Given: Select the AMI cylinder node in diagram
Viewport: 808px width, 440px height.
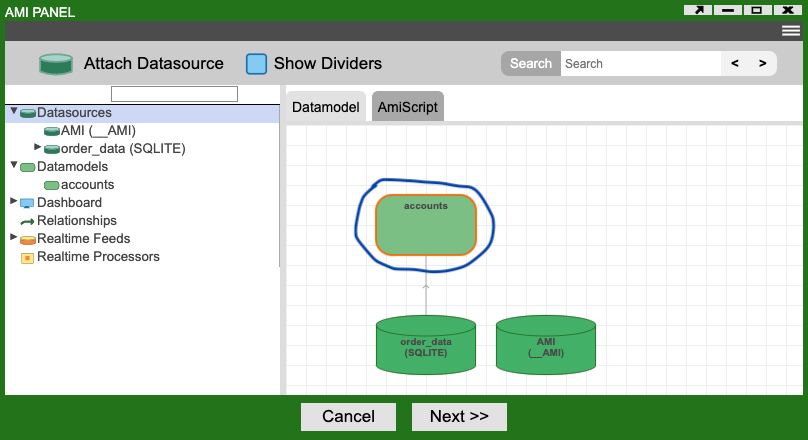Looking at the screenshot, I should click(546, 346).
